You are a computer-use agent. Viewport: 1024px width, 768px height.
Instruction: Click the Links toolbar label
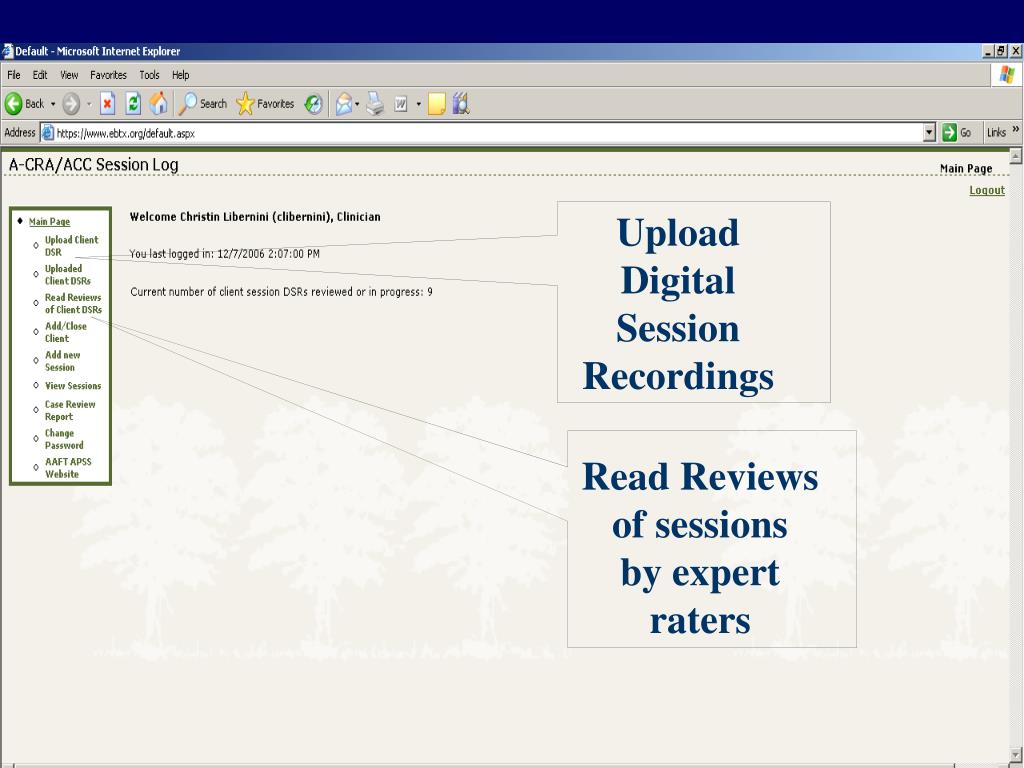tap(996, 133)
